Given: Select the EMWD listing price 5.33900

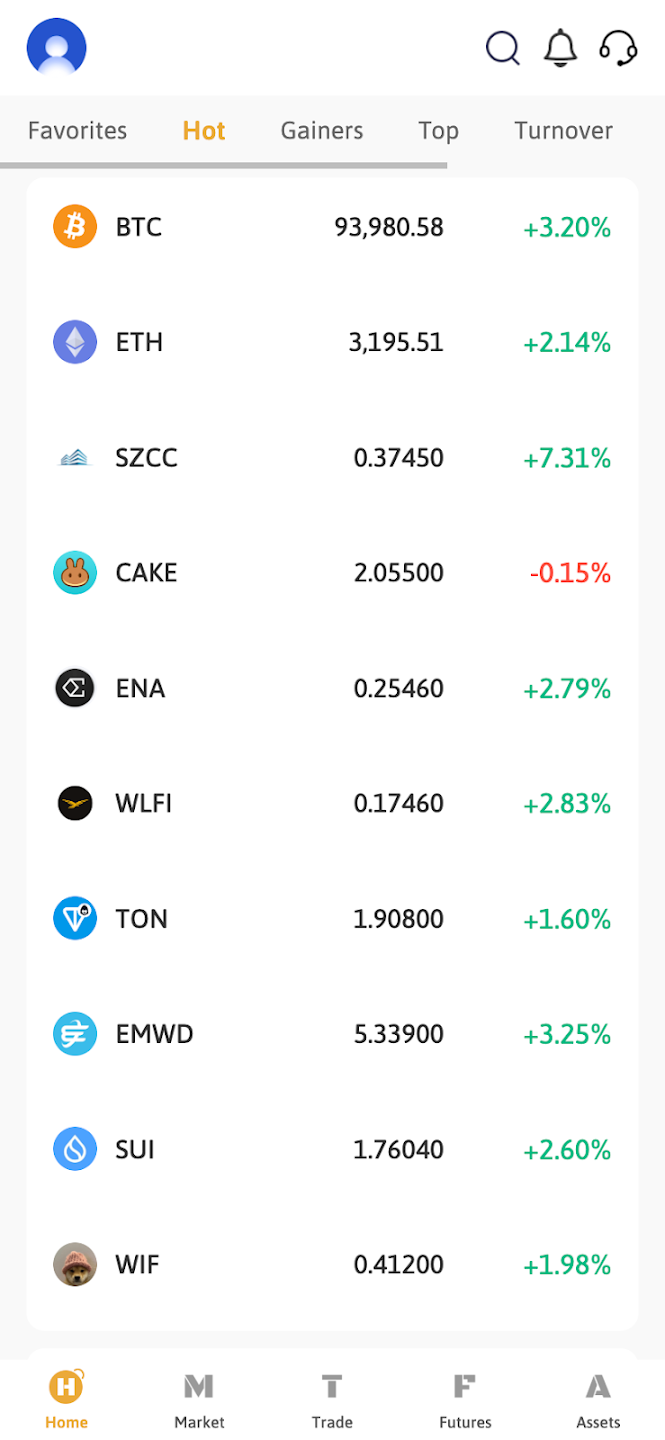Looking at the screenshot, I should click(x=398, y=1034).
